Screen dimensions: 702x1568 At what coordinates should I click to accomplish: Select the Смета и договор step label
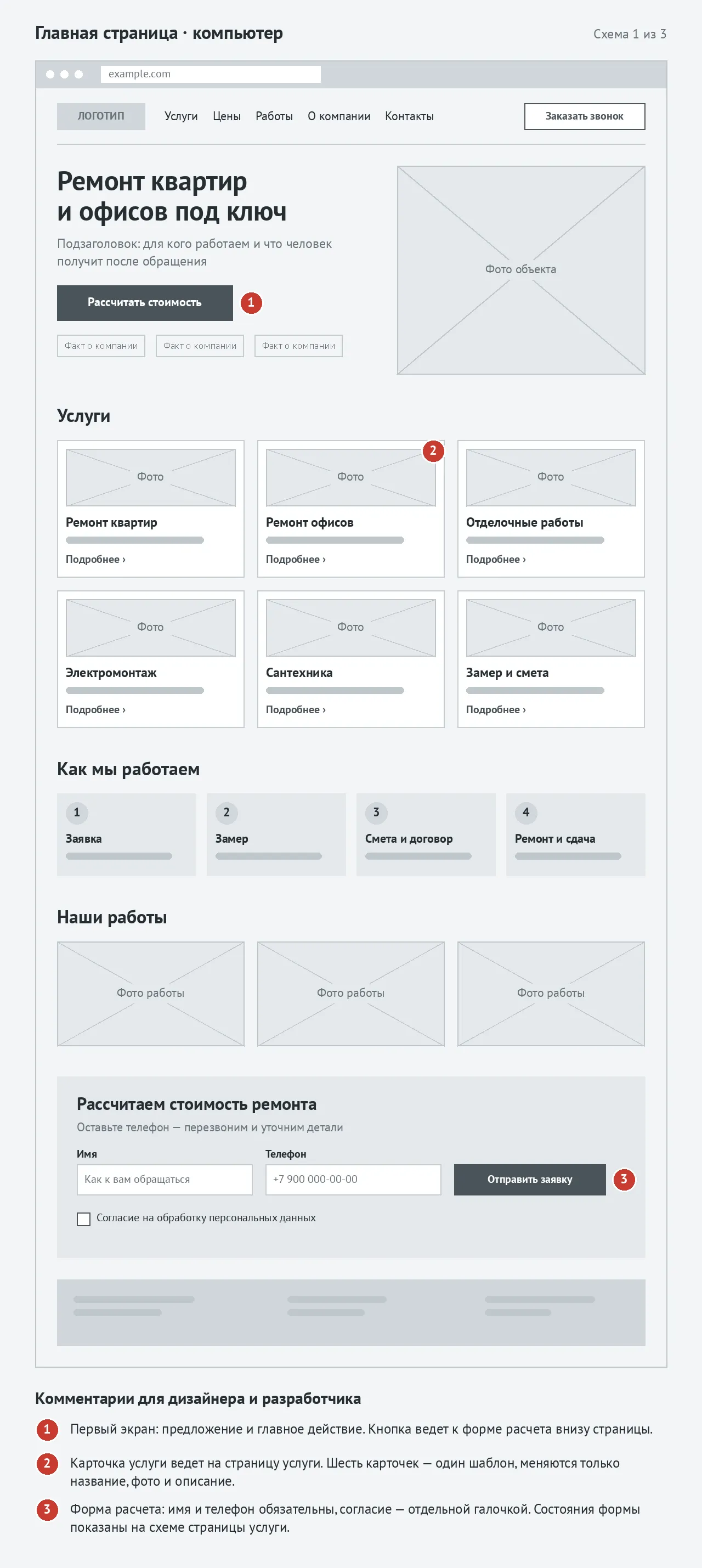point(409,839)
